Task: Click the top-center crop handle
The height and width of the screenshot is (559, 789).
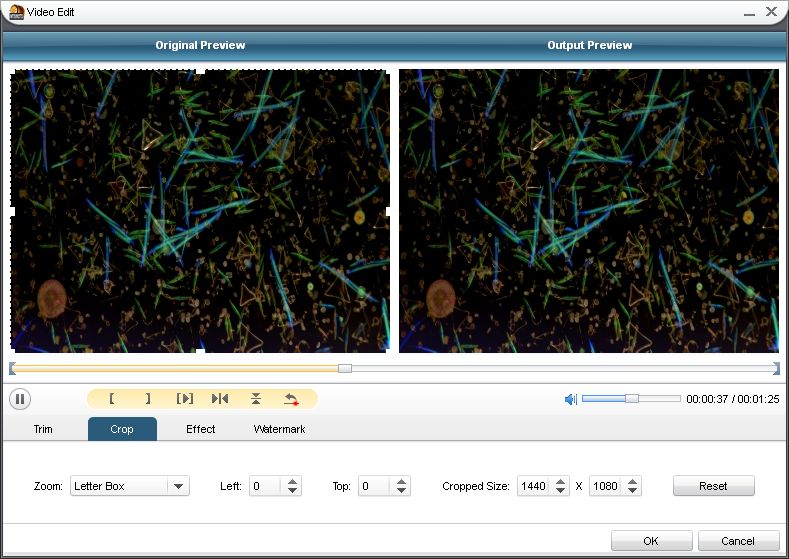Action: [x=200, y=71]
